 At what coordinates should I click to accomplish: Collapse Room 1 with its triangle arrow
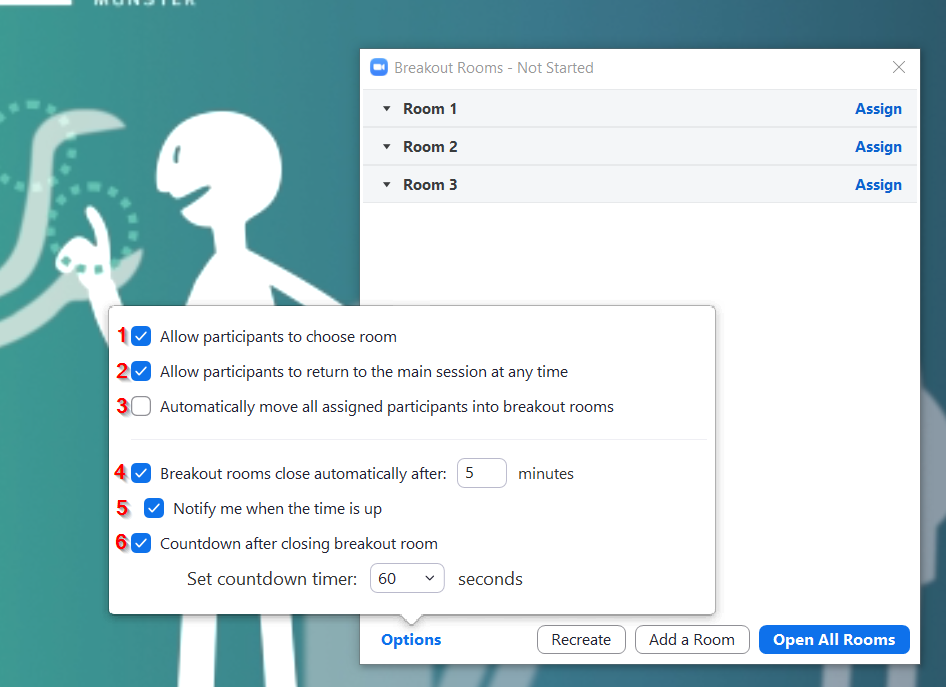387,109
